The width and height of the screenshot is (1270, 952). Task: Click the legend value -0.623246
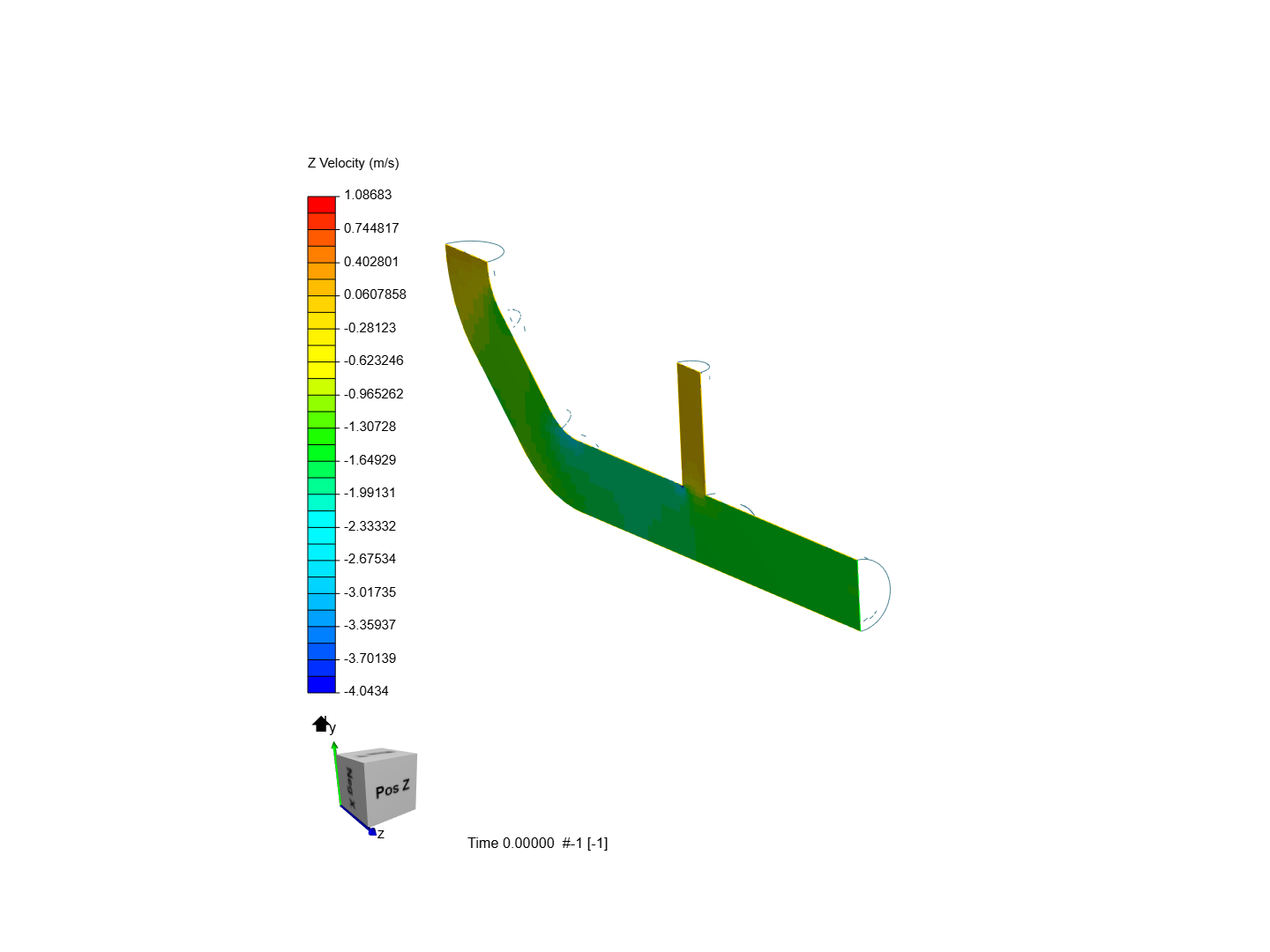[x=374, y=361]
